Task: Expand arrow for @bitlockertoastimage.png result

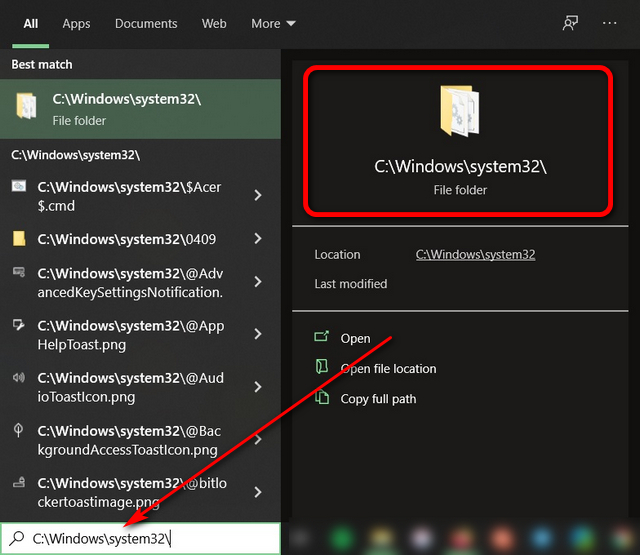Action: pyautogui.click(x=258, y=492)
